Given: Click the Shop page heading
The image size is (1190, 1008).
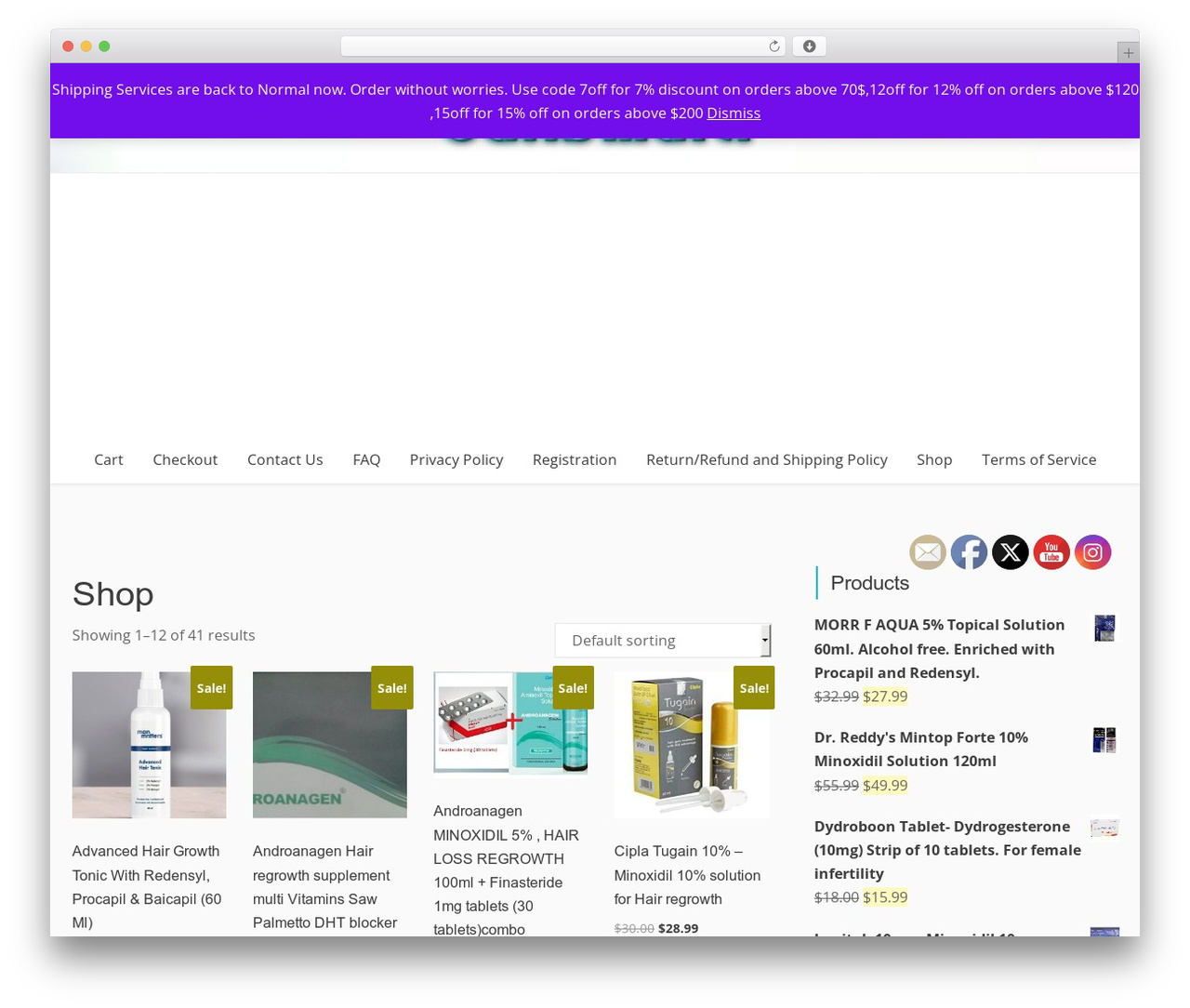Looking at the screenshot, I should [x=113, y=594].
